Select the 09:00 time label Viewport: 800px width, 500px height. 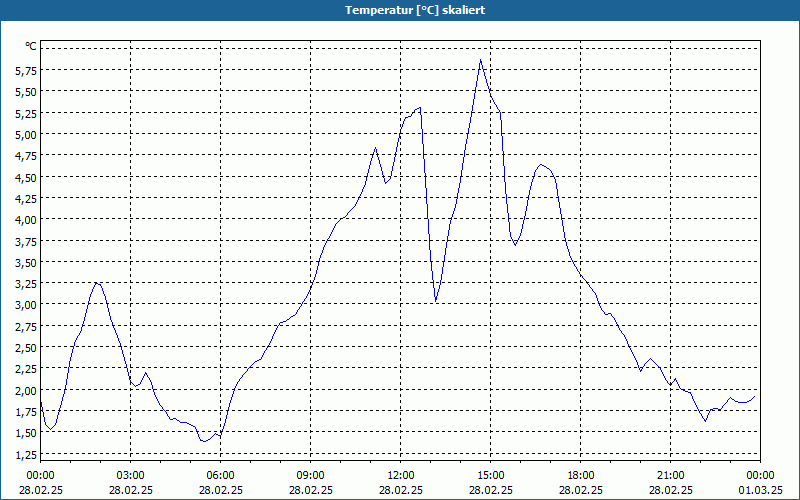[311, 476]
